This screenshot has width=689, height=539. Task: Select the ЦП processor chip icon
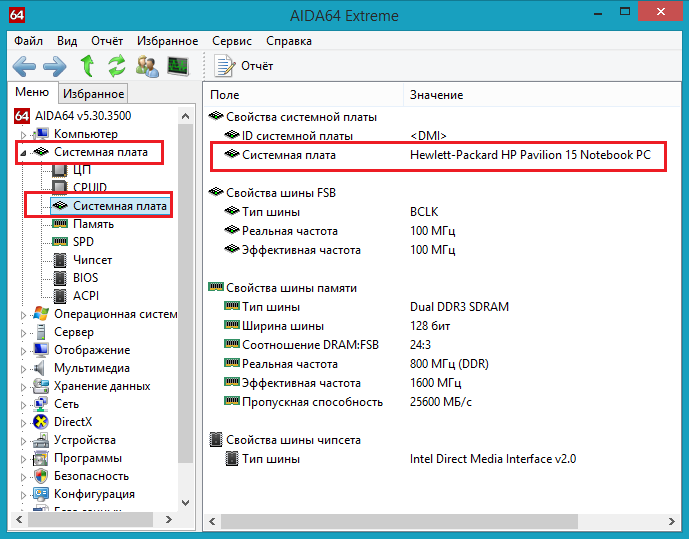(60, 170)
